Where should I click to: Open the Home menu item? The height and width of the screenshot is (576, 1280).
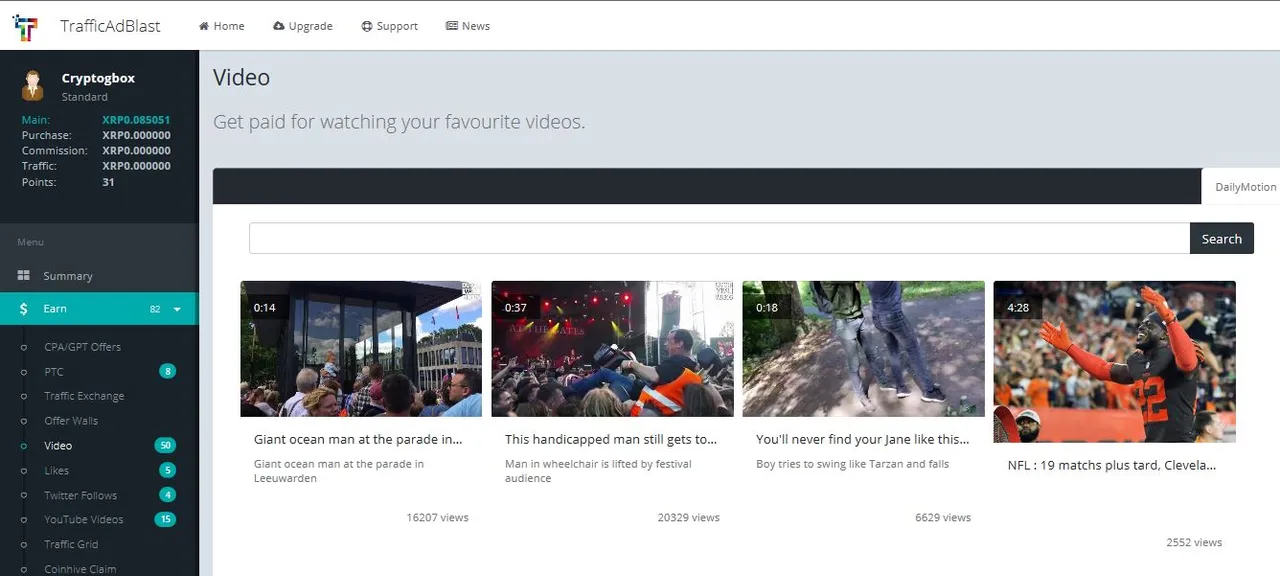(x=222, y=26)
